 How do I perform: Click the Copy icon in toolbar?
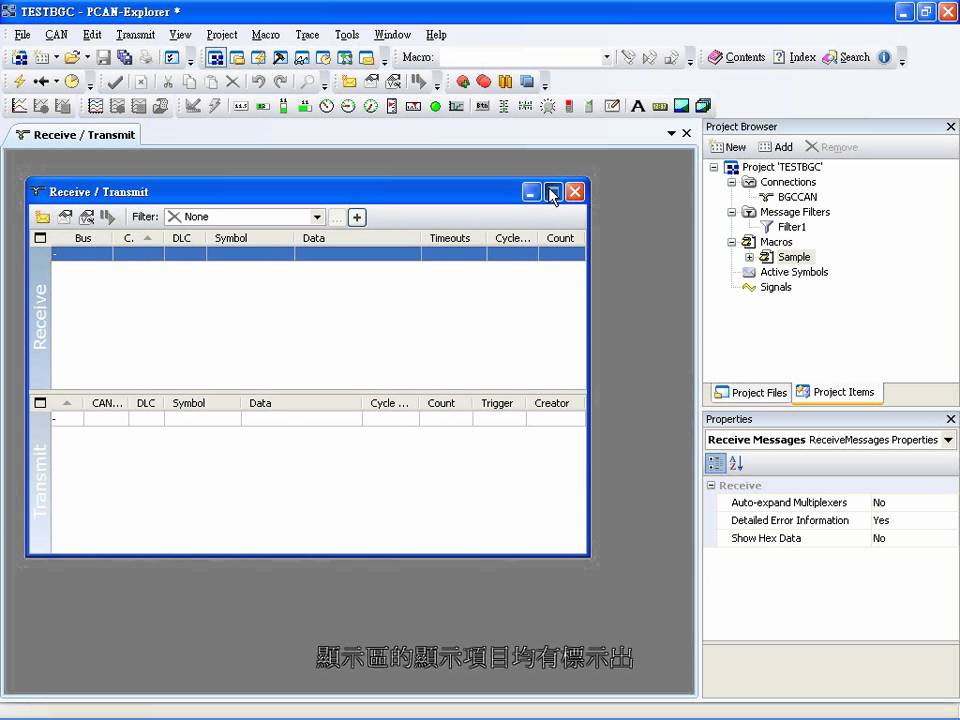[189, 81]
